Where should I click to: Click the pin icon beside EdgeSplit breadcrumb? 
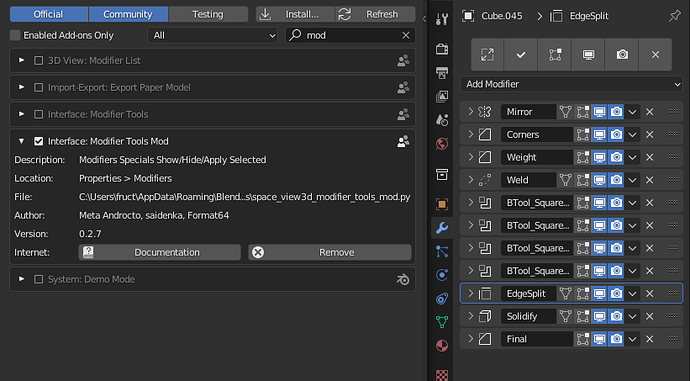click(x=674, y=16)
